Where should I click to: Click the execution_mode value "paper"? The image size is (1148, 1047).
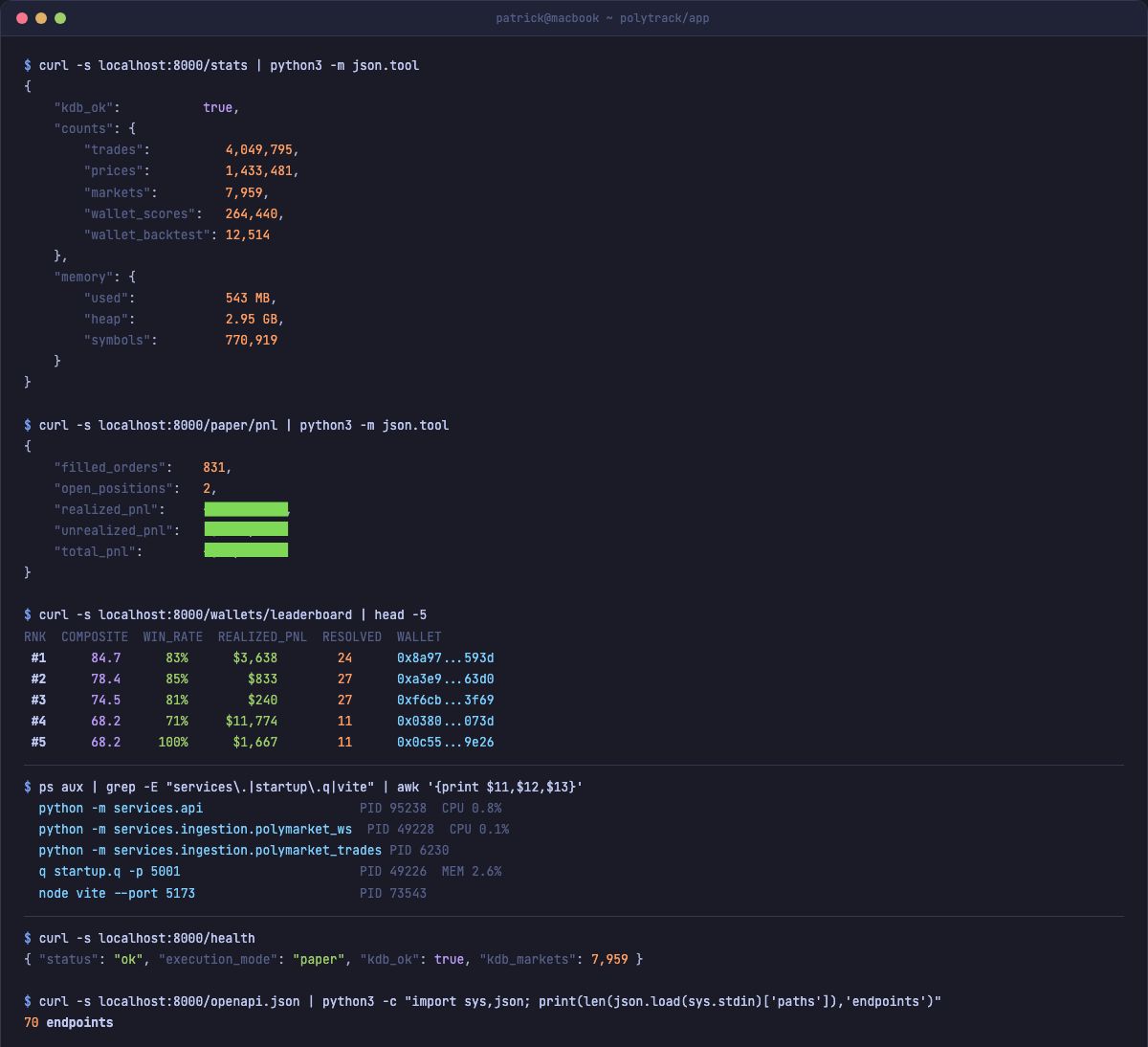(x=319, y=959)
